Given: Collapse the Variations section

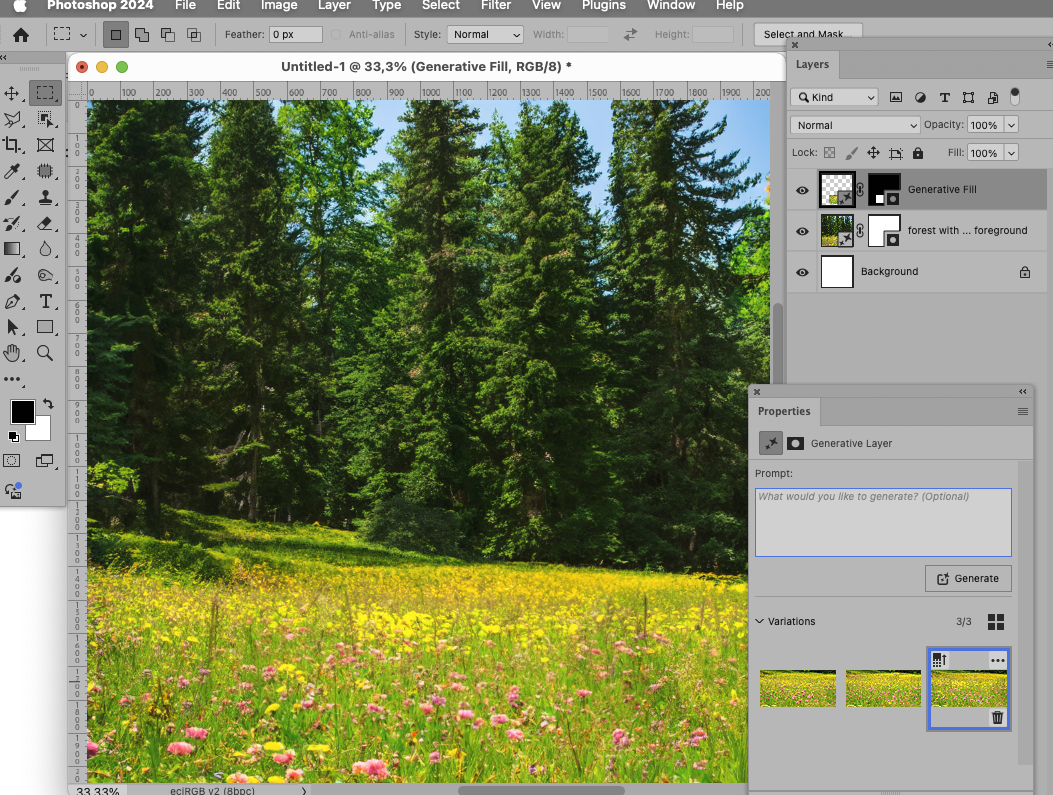Looking at the screenshot, I should 760,621.
